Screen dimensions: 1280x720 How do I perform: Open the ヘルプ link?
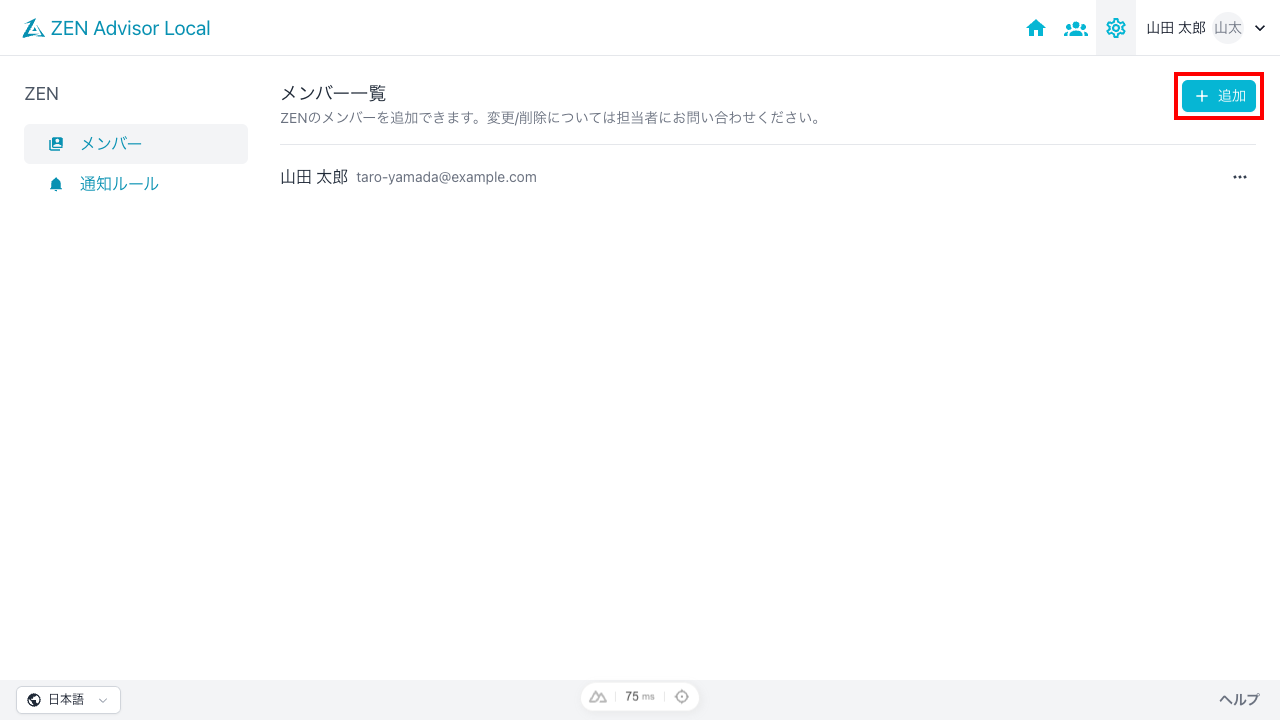click(1238, 699)
